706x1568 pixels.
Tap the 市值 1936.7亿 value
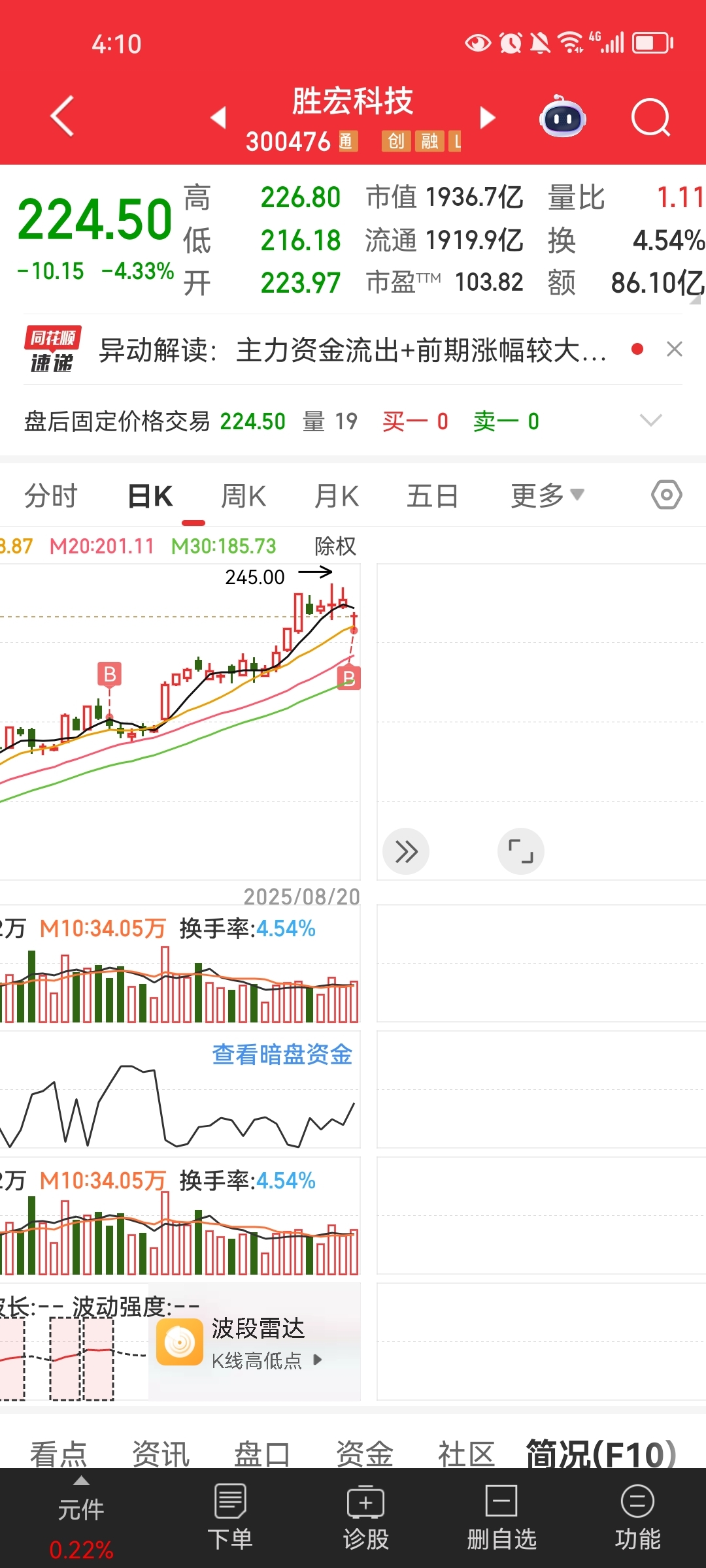point(445,197)
